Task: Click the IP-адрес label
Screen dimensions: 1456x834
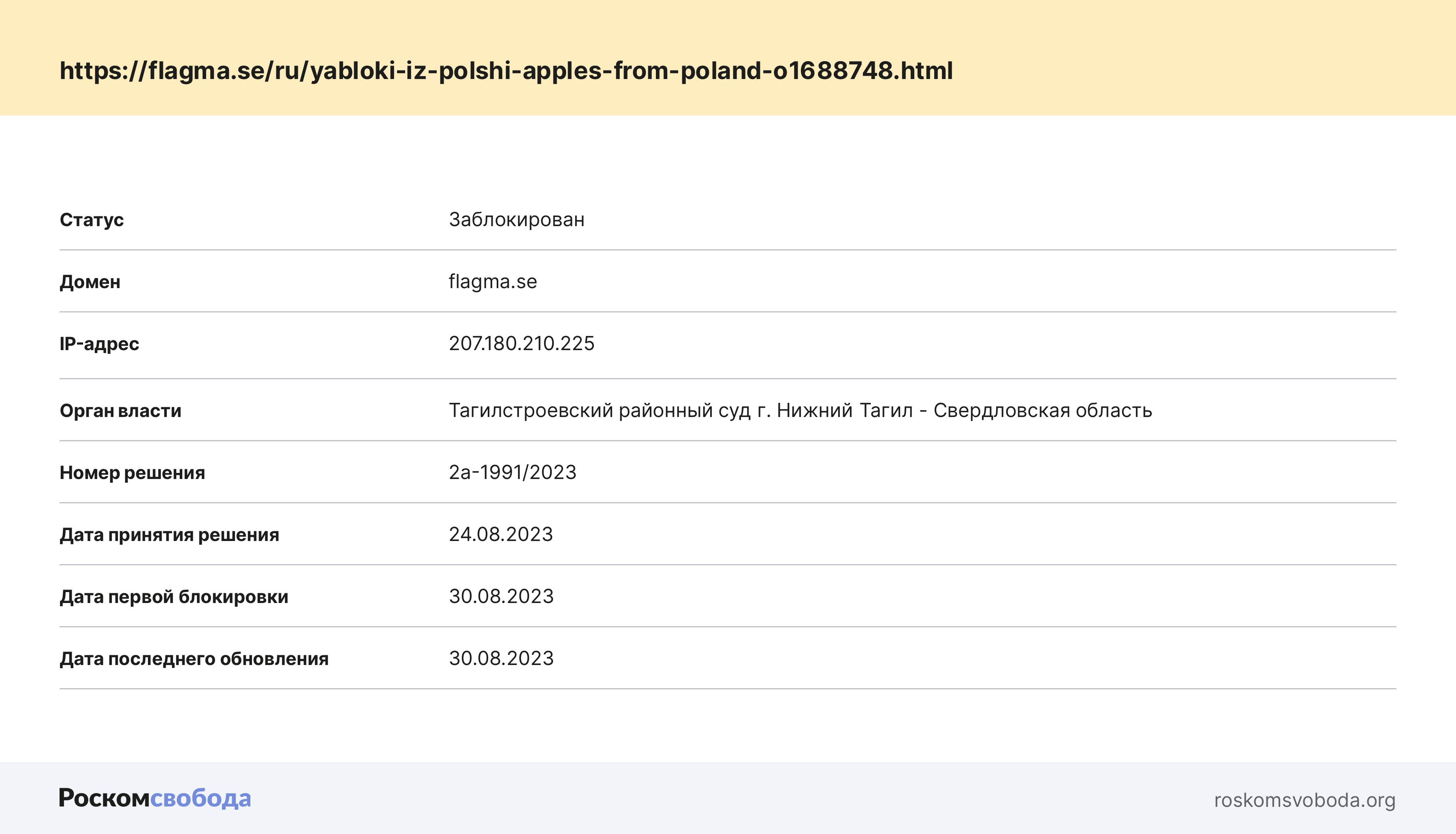Action: (x=99, y=344)
